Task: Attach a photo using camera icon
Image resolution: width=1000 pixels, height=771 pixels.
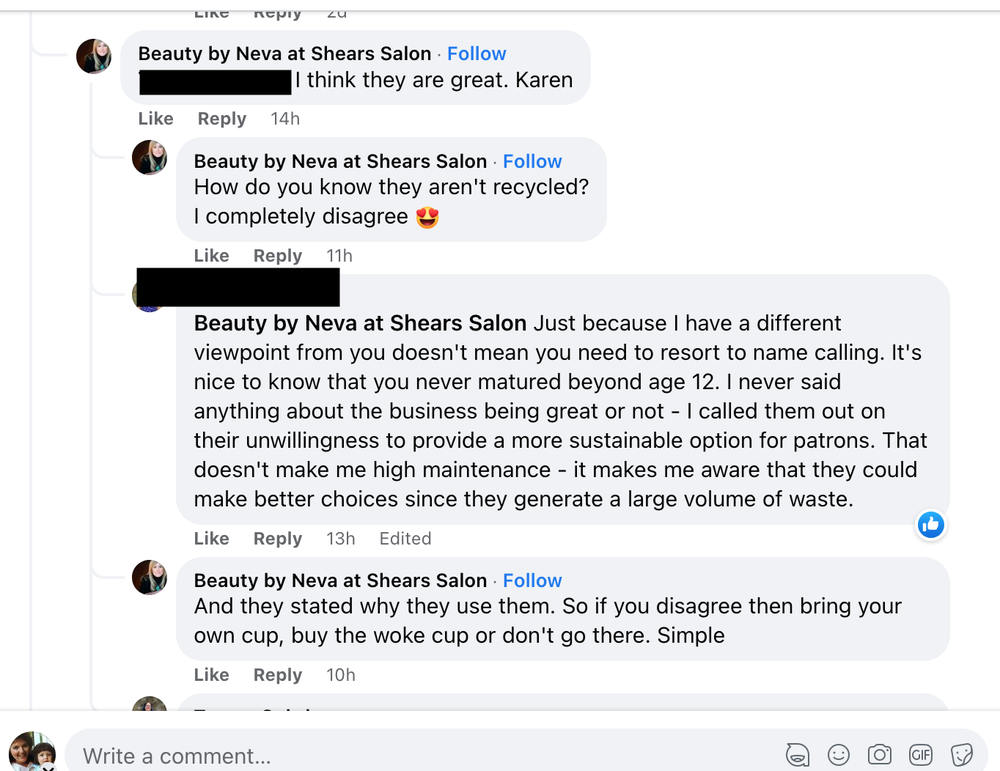Action: (x=880, y=755)
